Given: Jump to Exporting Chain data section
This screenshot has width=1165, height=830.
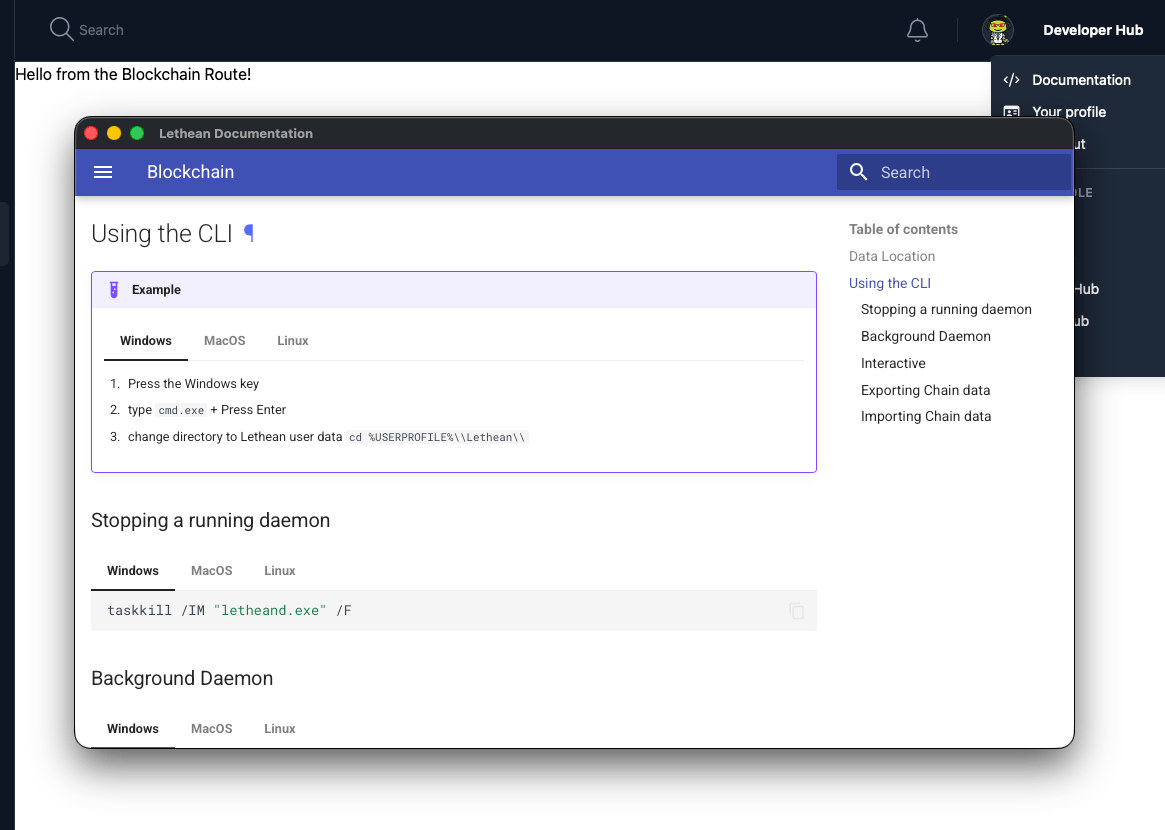Looking at the screenshot, I should pos(925,390).
